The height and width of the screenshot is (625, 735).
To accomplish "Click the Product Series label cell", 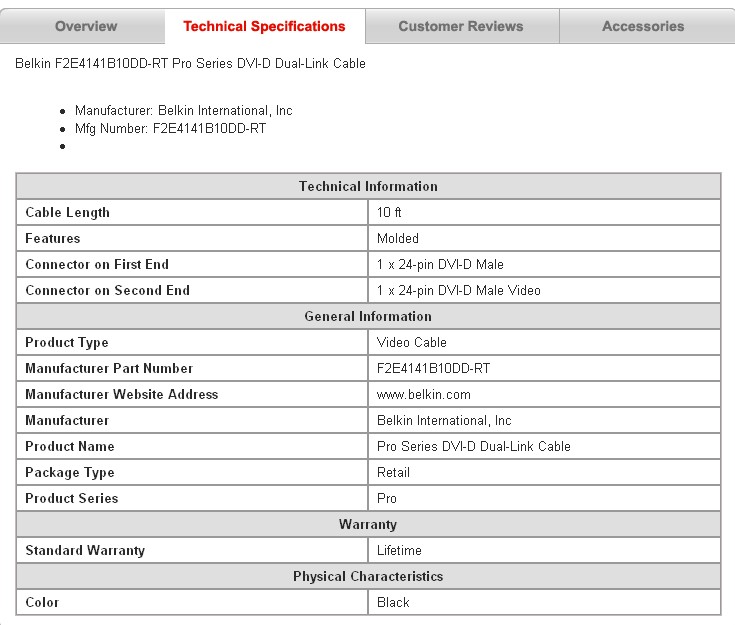I will pyautogui.click(x=192, y=498).
